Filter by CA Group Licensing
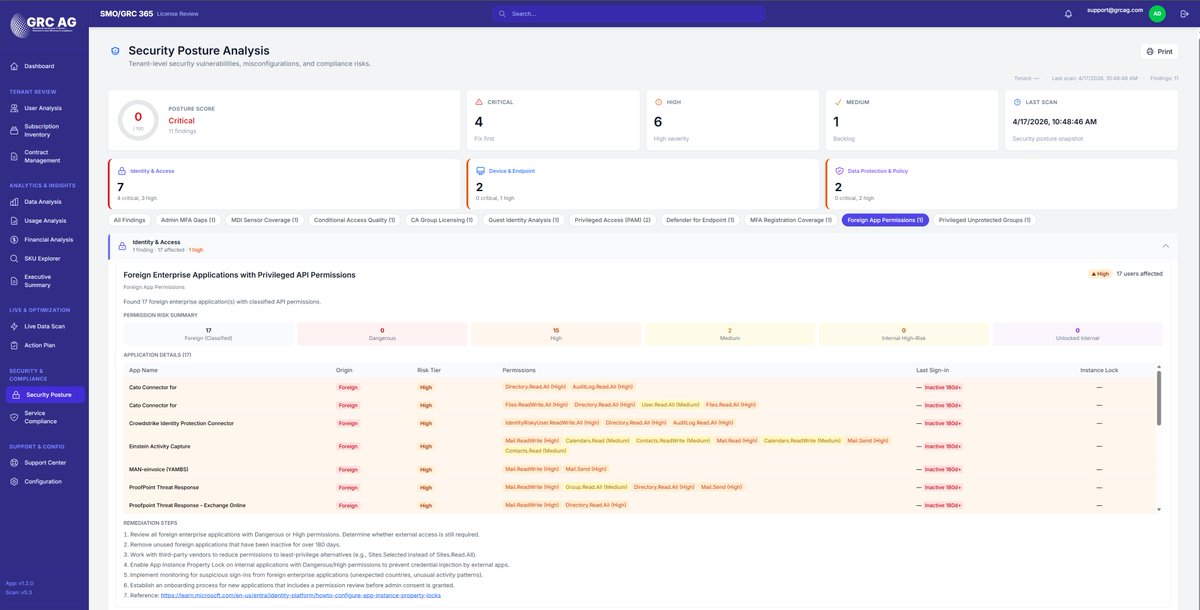 point(441,220)
